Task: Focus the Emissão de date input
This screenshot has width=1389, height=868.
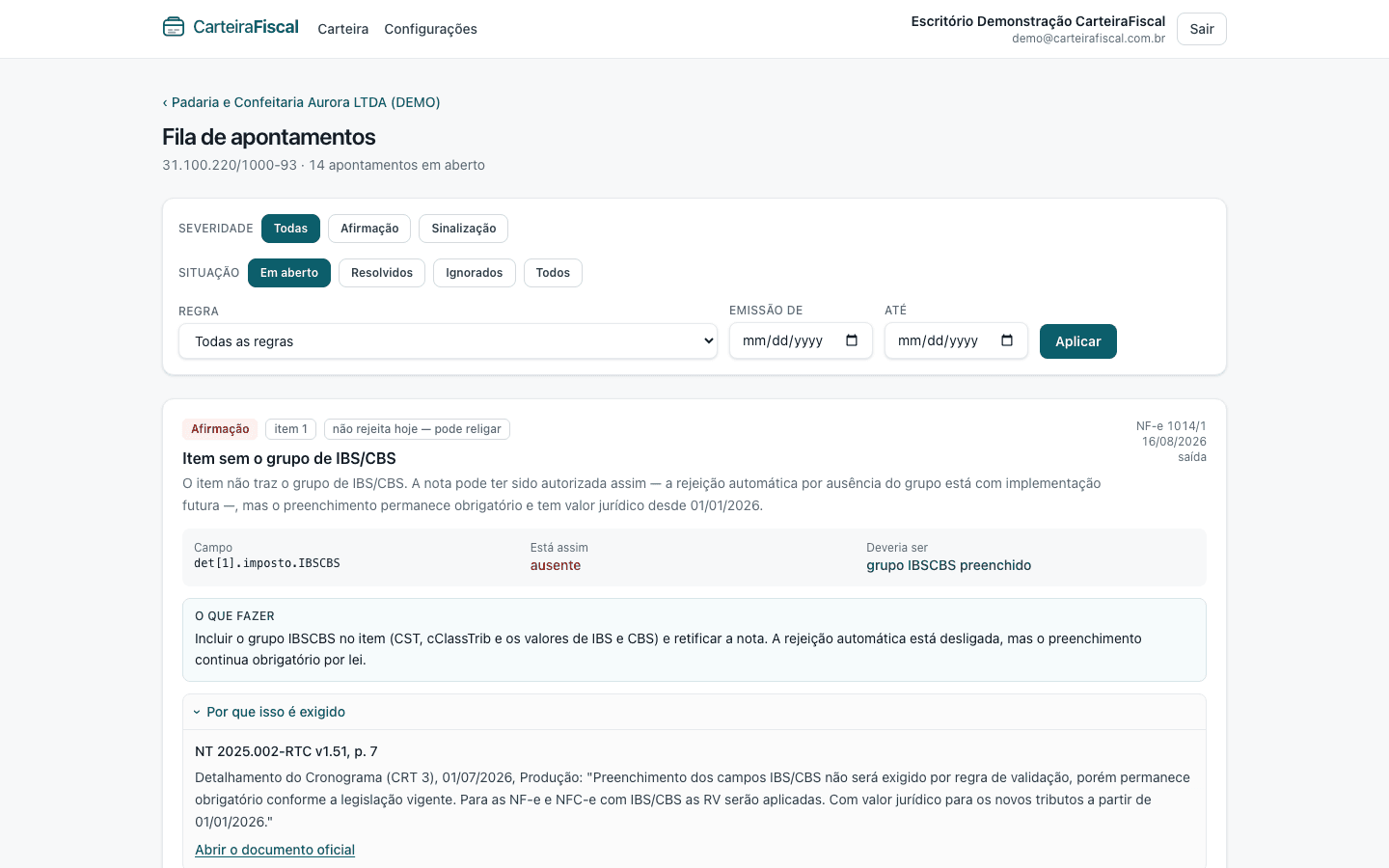Action: pyautogui.click(x=801, y=340)
